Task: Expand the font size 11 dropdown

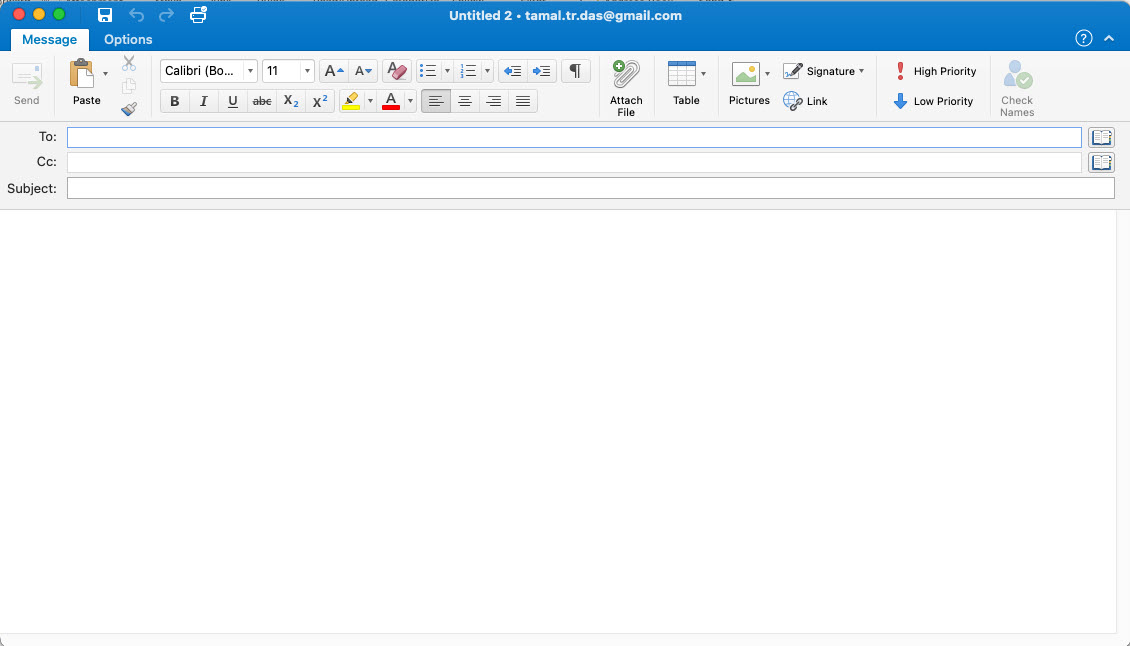Action: (307, 71)
